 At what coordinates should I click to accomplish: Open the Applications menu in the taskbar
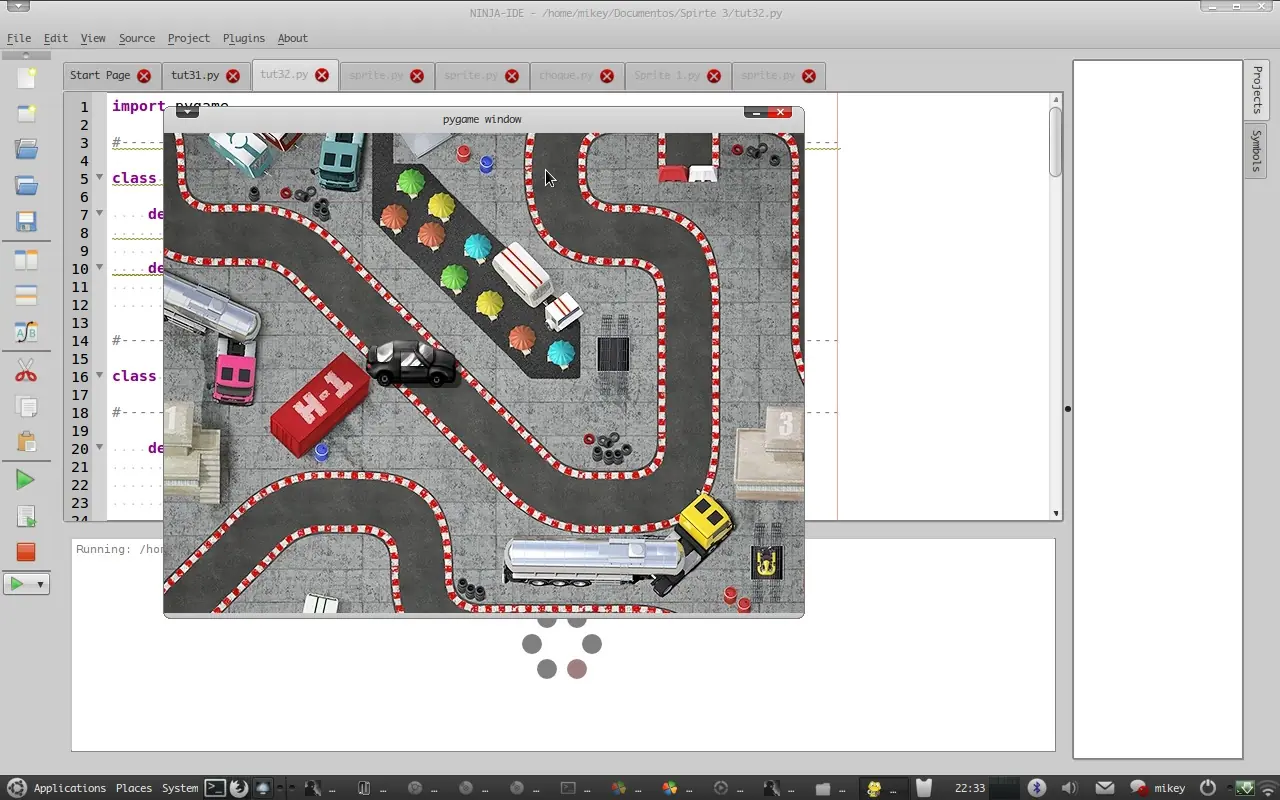(70, 788)
